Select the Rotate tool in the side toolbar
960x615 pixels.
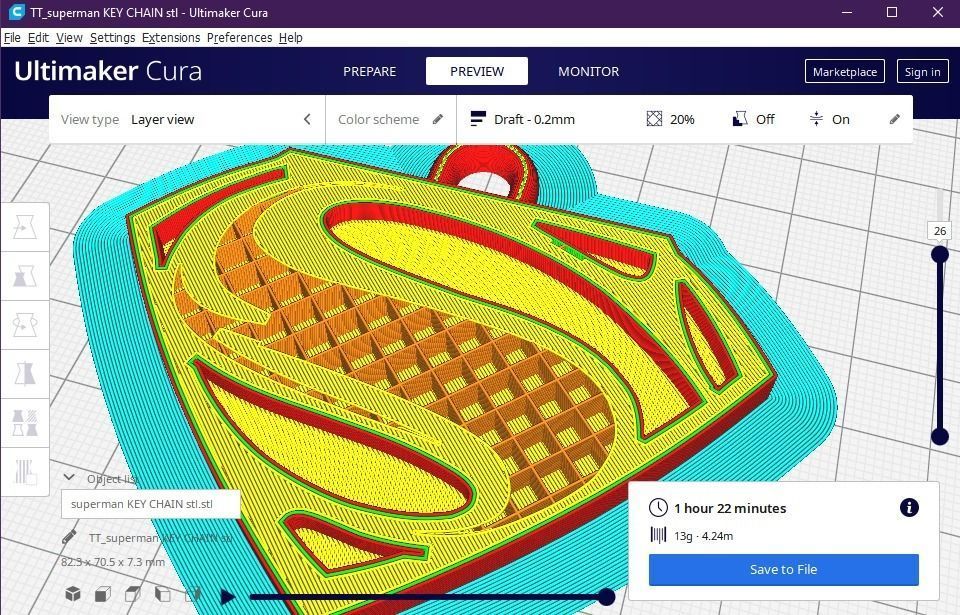(x=24, y=325)
